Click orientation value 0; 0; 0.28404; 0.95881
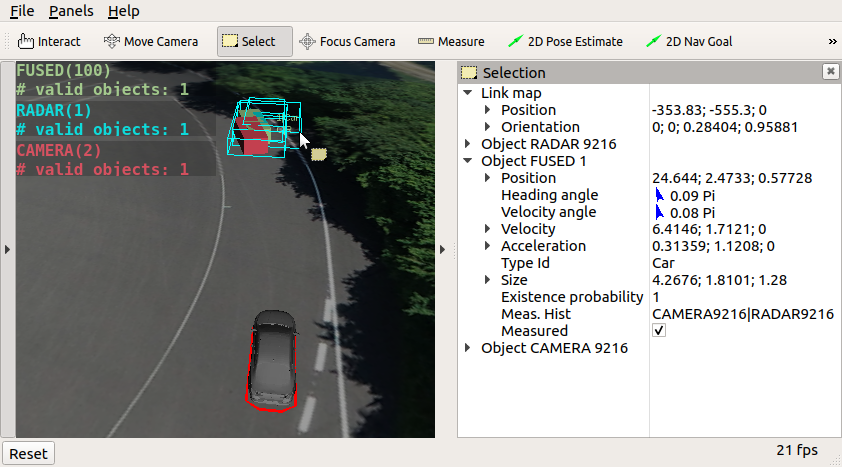842x467 pixels. pyautogui.click(x=724, y=127)
